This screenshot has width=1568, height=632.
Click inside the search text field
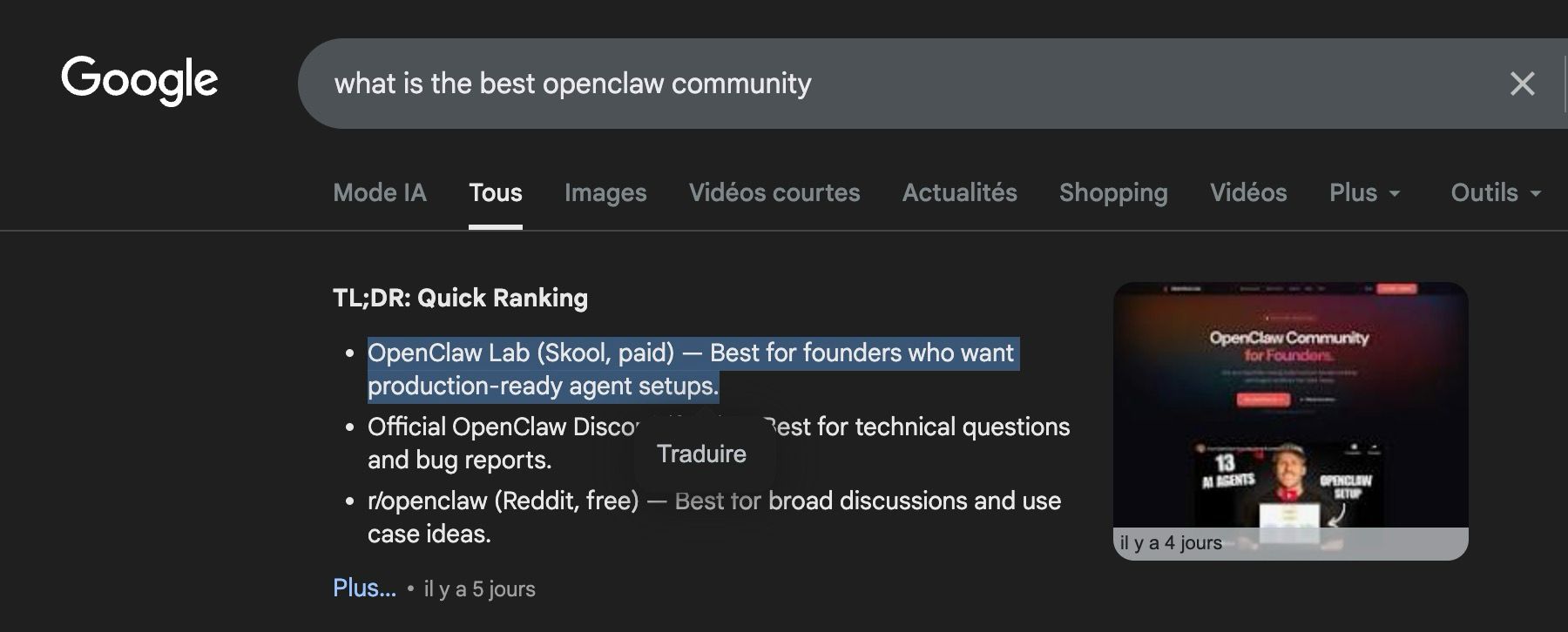coord(871,84)
